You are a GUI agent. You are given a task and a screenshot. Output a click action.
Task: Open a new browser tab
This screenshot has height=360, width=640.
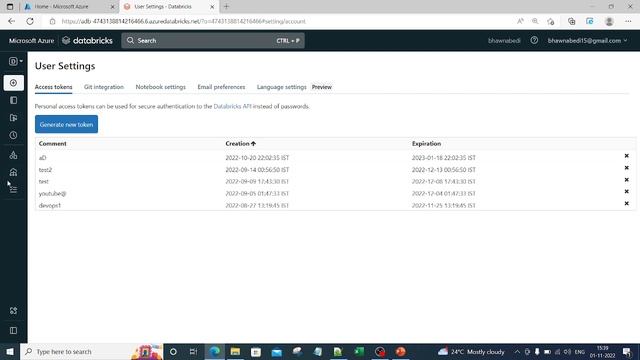pos(227,7)
